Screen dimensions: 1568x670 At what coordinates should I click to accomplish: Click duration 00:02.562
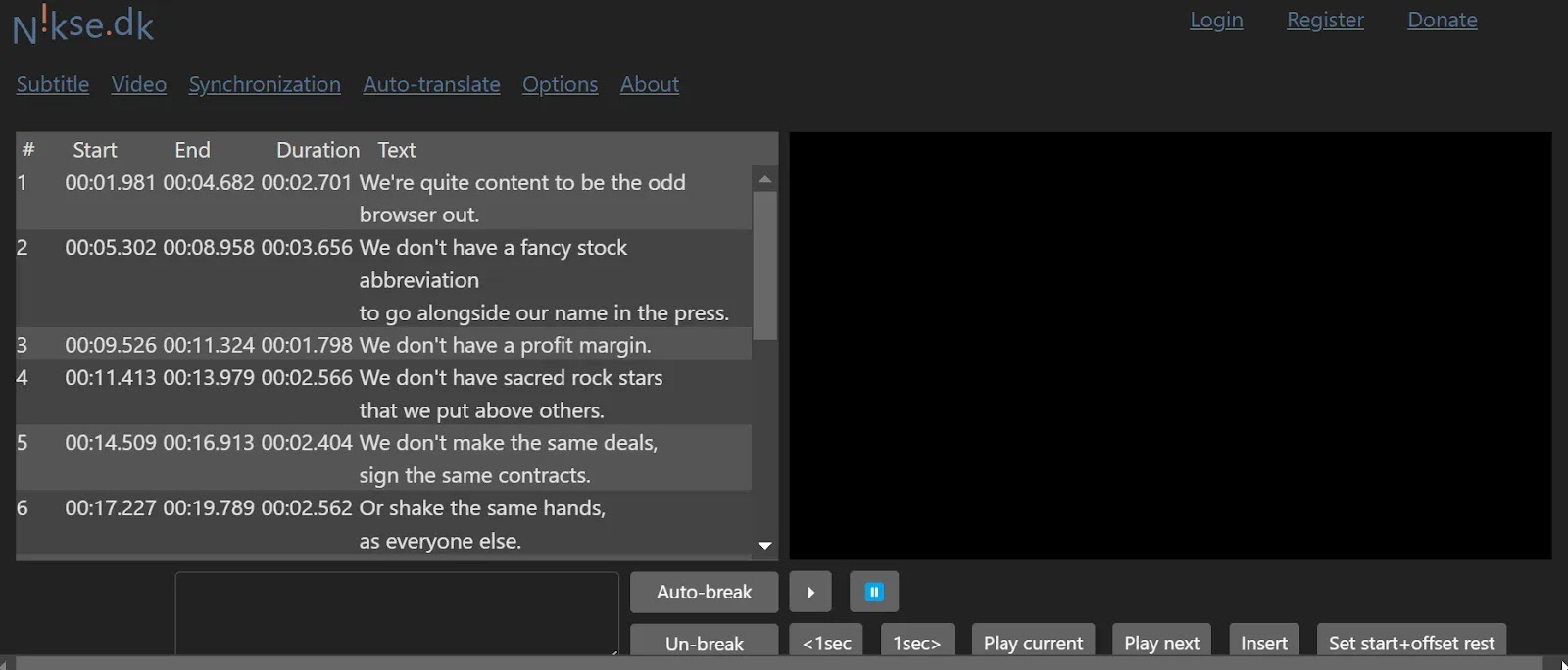(x=307, y=507)
